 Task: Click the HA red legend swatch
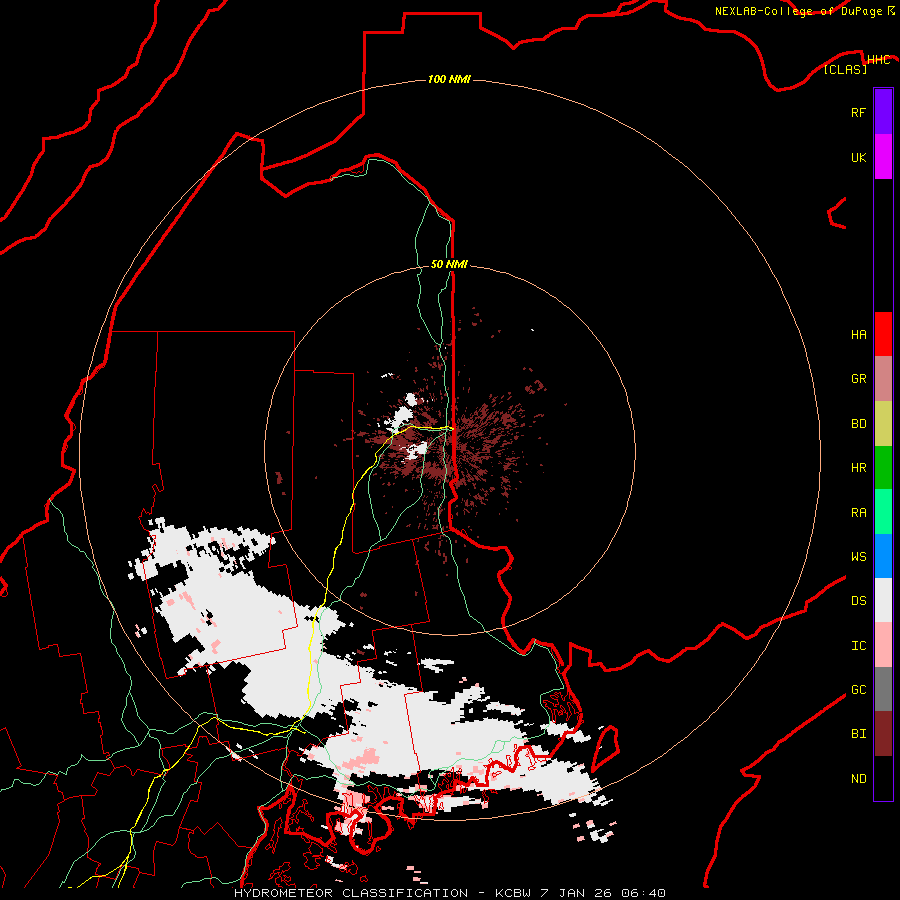pos(883,334)
